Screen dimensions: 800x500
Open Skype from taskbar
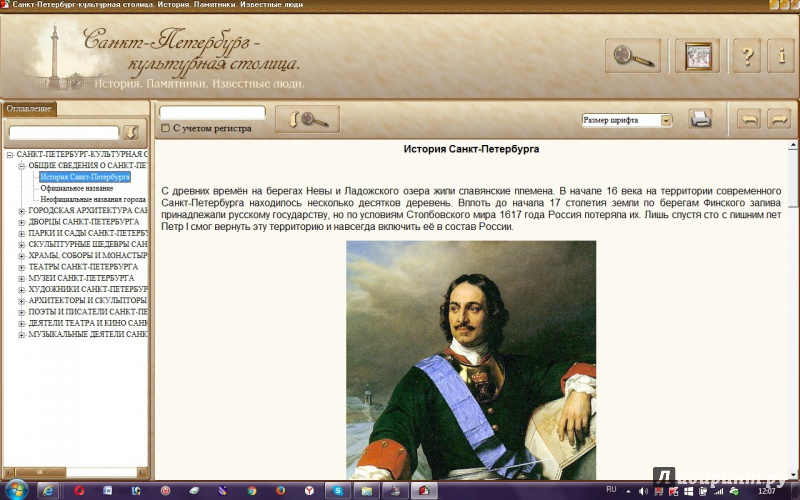click(x=338, y=490)
